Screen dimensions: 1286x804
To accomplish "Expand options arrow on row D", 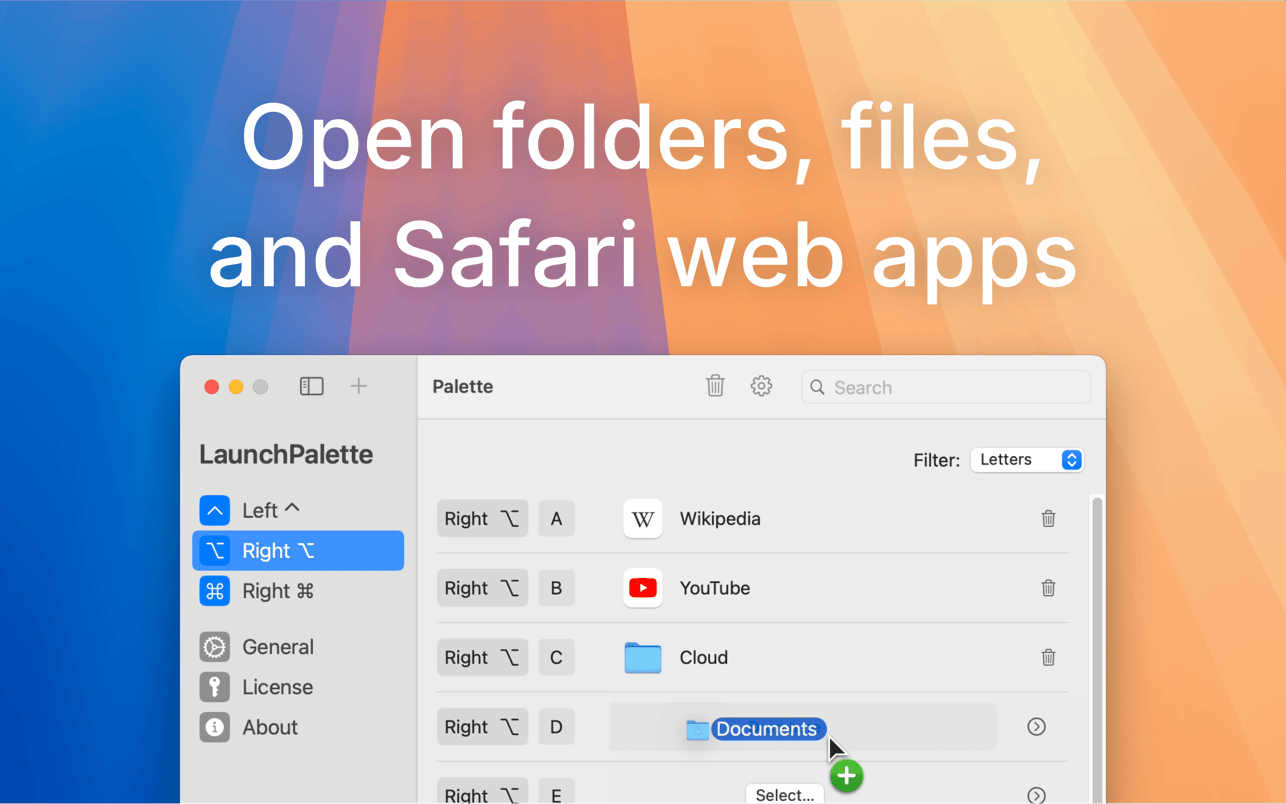I will pos(1036,727).
